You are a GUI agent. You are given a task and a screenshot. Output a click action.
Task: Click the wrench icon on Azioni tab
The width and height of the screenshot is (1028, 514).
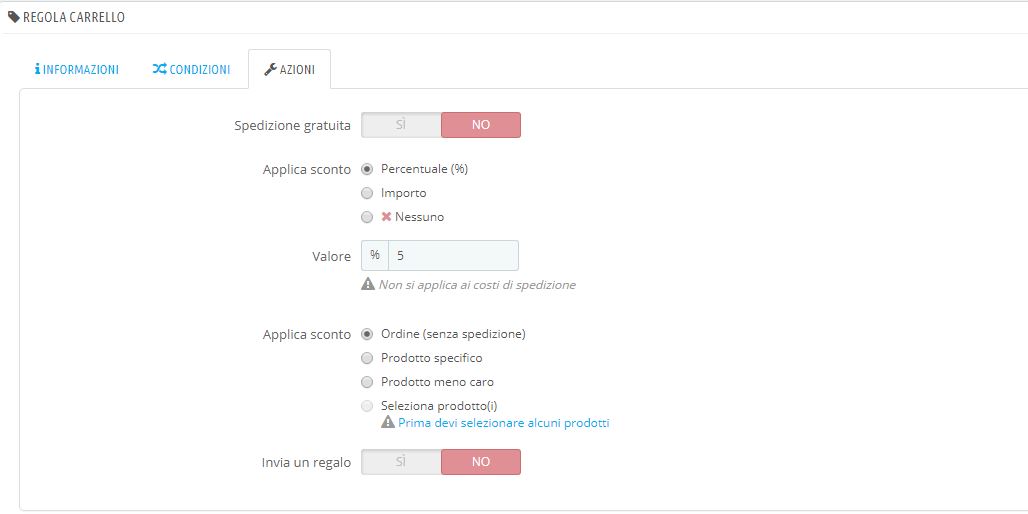[x=270, y=70]
